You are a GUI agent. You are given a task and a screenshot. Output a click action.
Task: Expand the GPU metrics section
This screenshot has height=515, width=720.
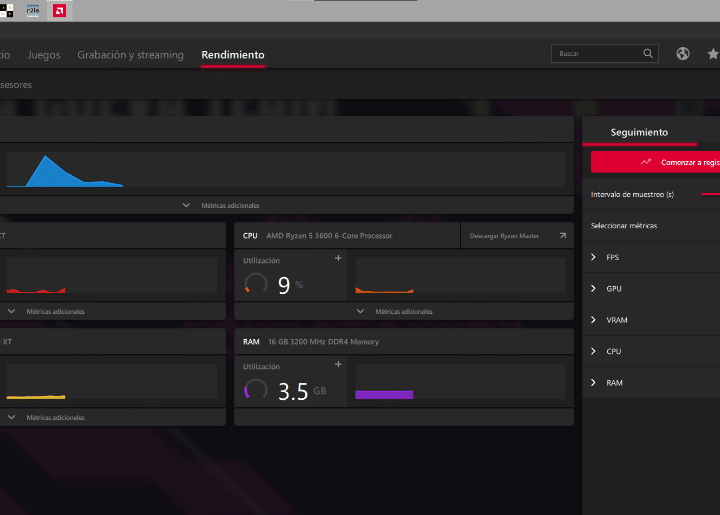(593, 288)
